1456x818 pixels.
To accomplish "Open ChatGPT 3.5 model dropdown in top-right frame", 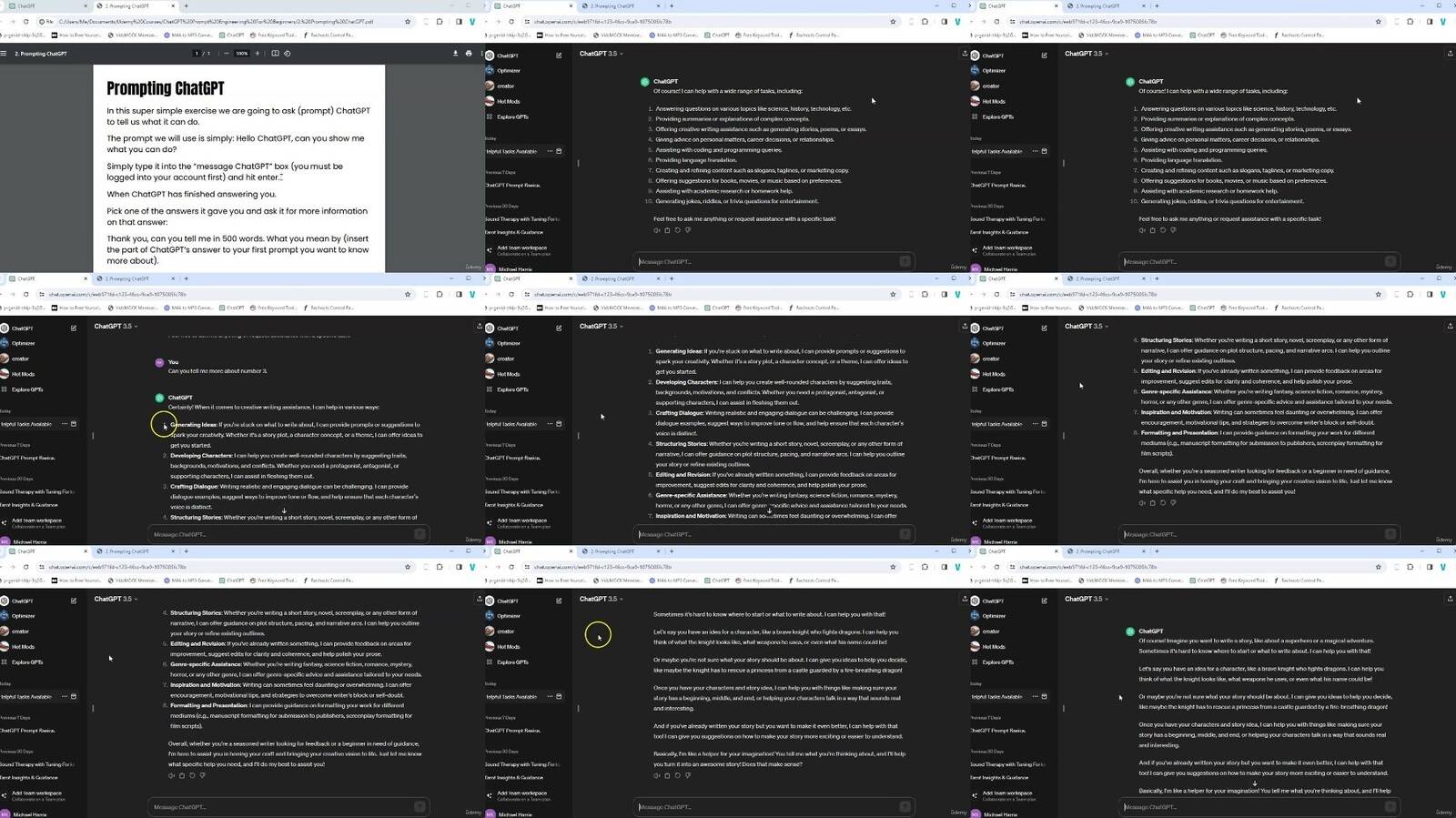I will tap(1087, 54).
